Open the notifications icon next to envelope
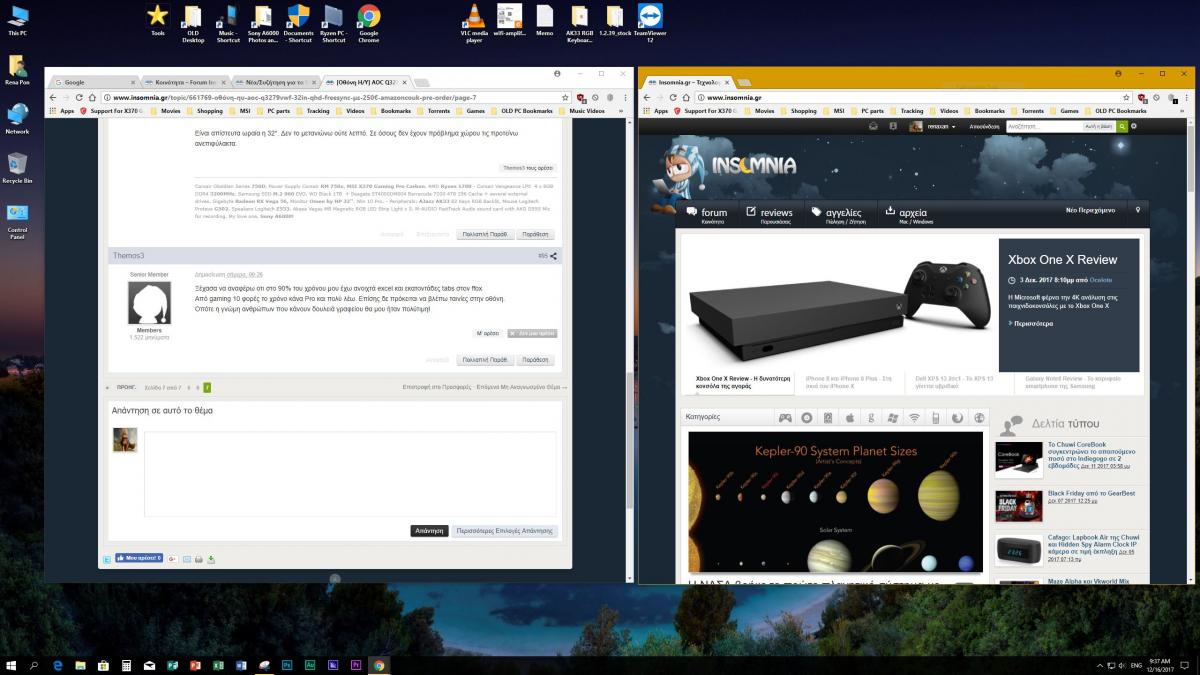 click(893, 127)
